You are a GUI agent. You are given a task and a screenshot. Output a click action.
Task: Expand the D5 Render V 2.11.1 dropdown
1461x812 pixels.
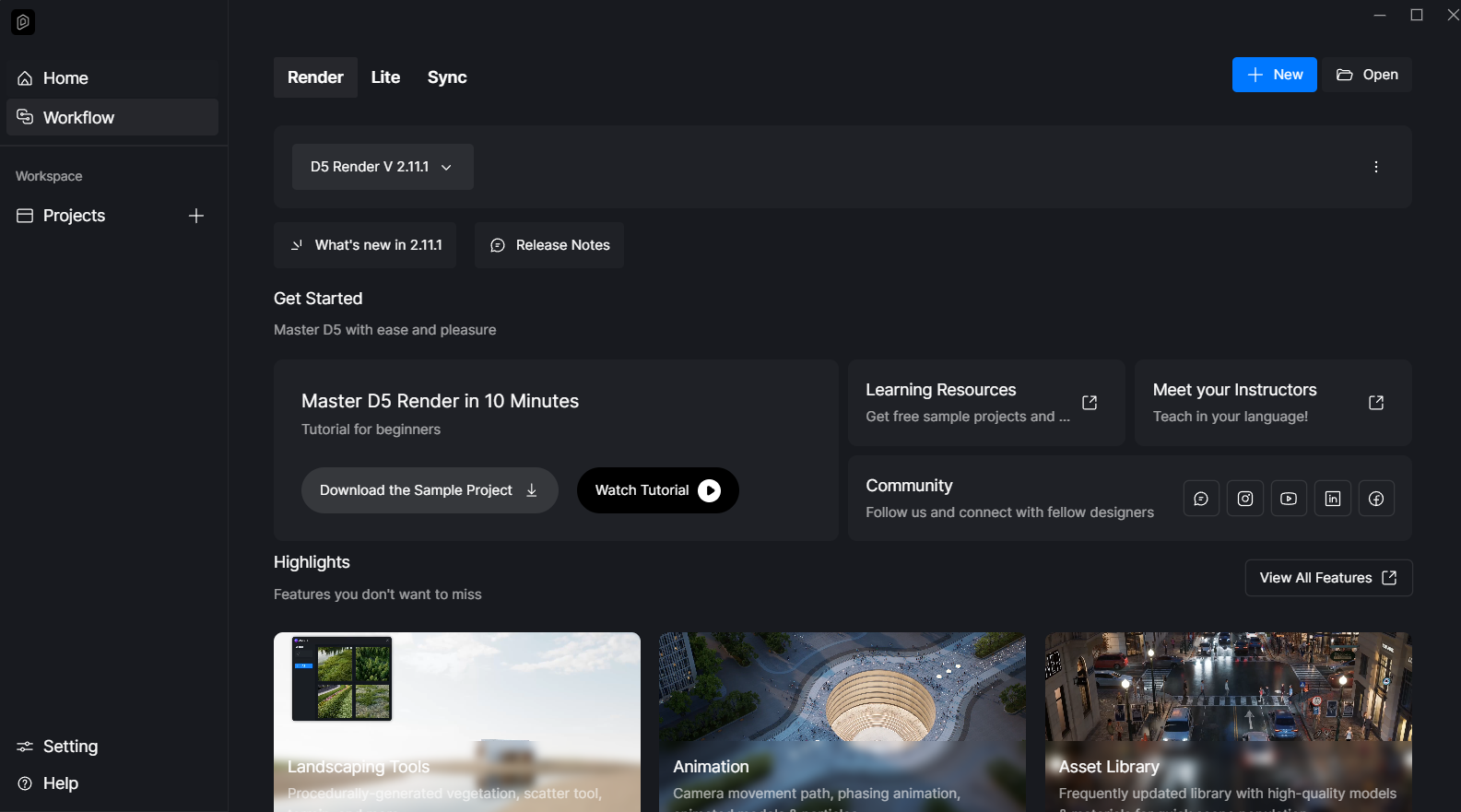coord(382,167)
